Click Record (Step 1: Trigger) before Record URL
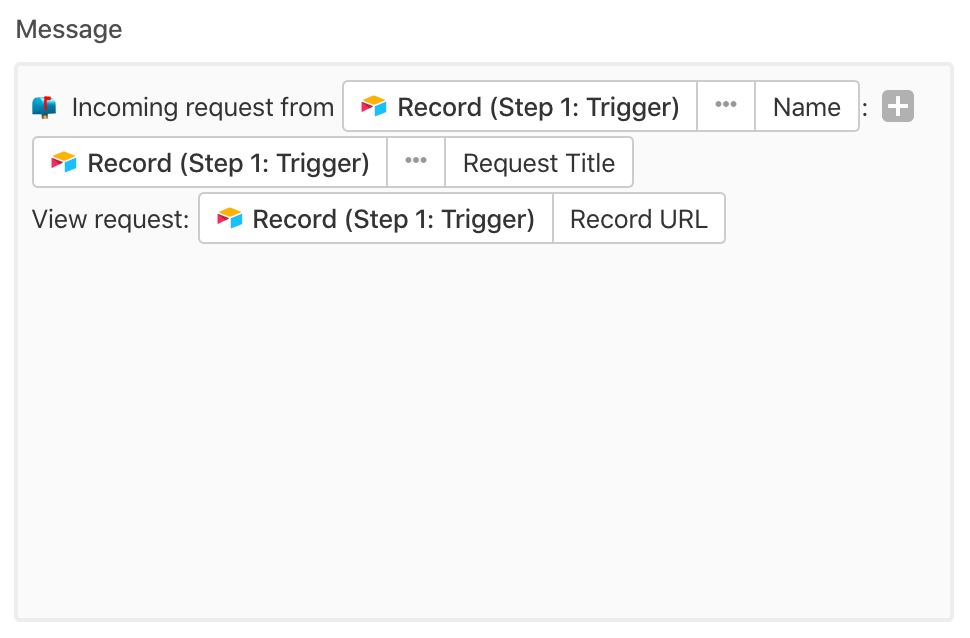Screen dimensions: 970x638 (393, 219)
